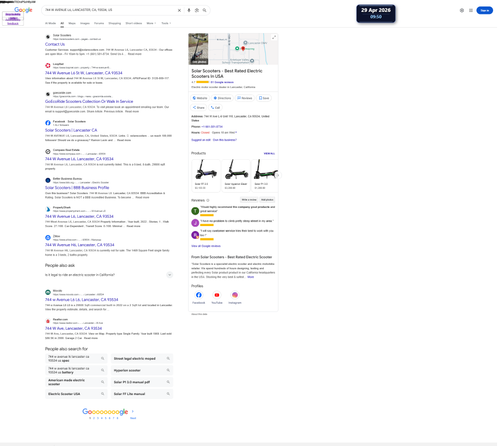500x446 pixels.
Task: Open YouTube profile icon in Profiles
Action: (x=217, y=295)
